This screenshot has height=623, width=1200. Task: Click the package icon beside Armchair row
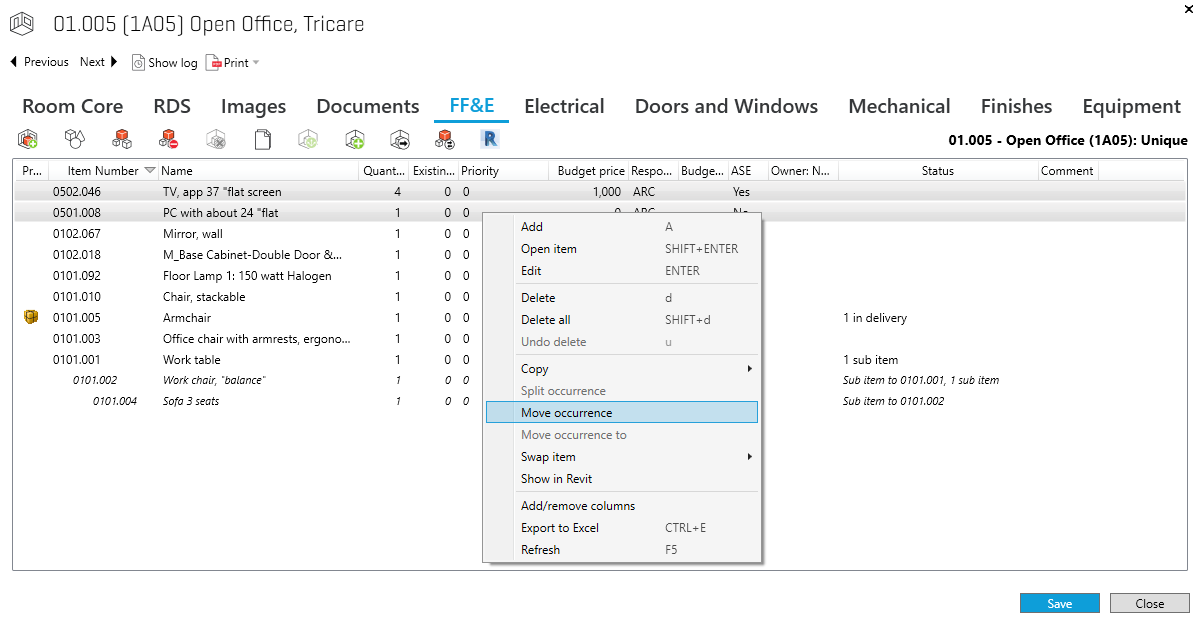click(x=30, y=318)
